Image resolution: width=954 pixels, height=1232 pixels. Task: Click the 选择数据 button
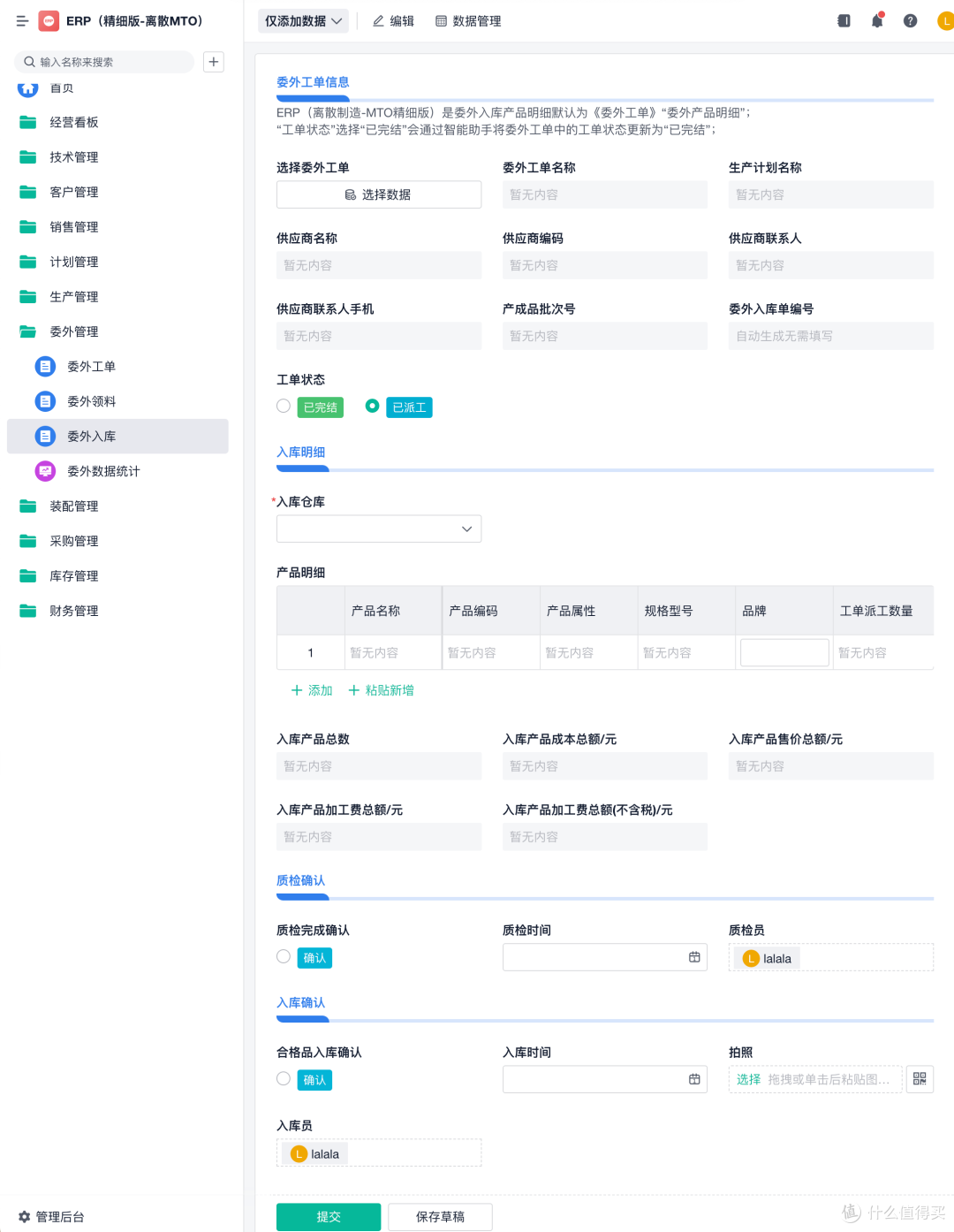click(379, 194)
